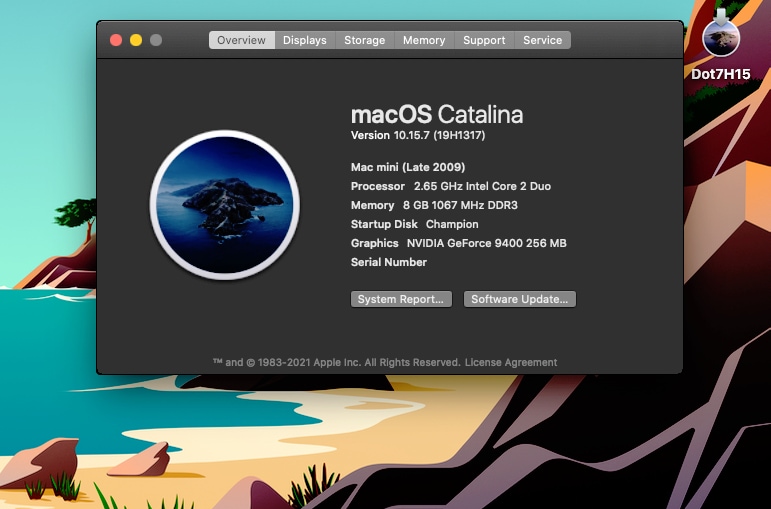Switch to the Overview tab
Viewport: 771px width, 509px height.
click(241, 40)
